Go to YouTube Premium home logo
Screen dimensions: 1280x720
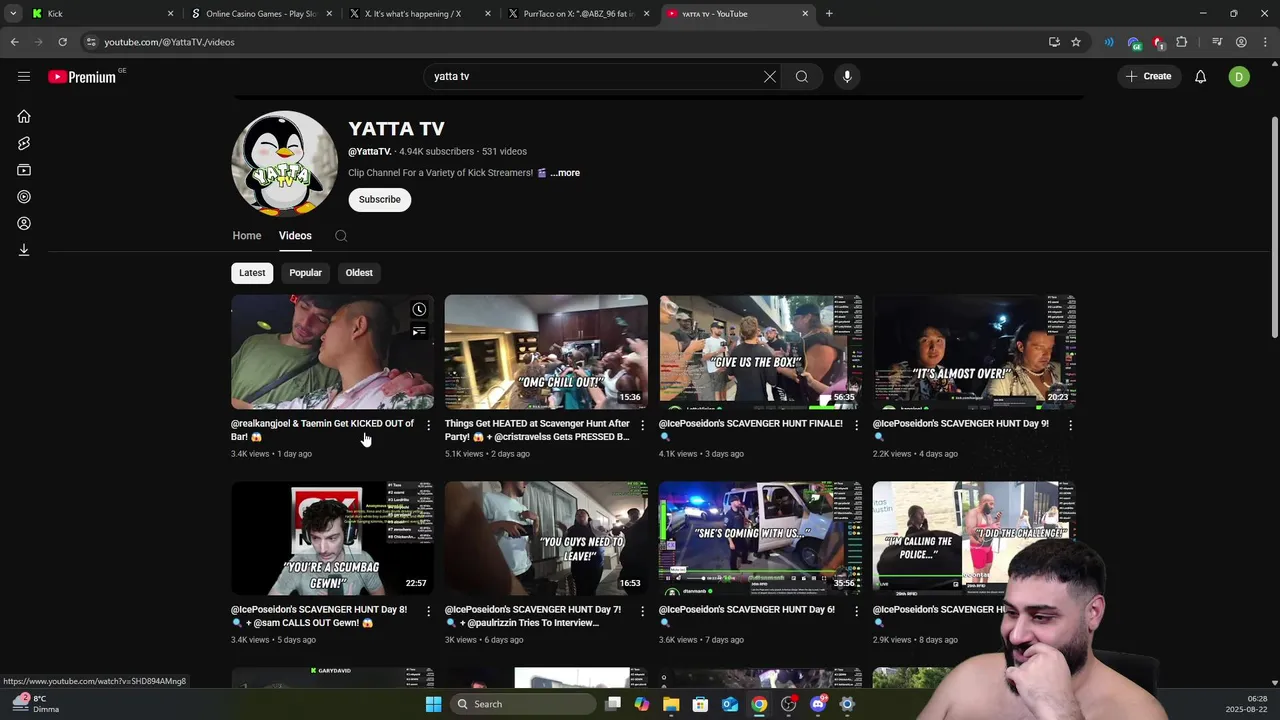tap(82, 77)
